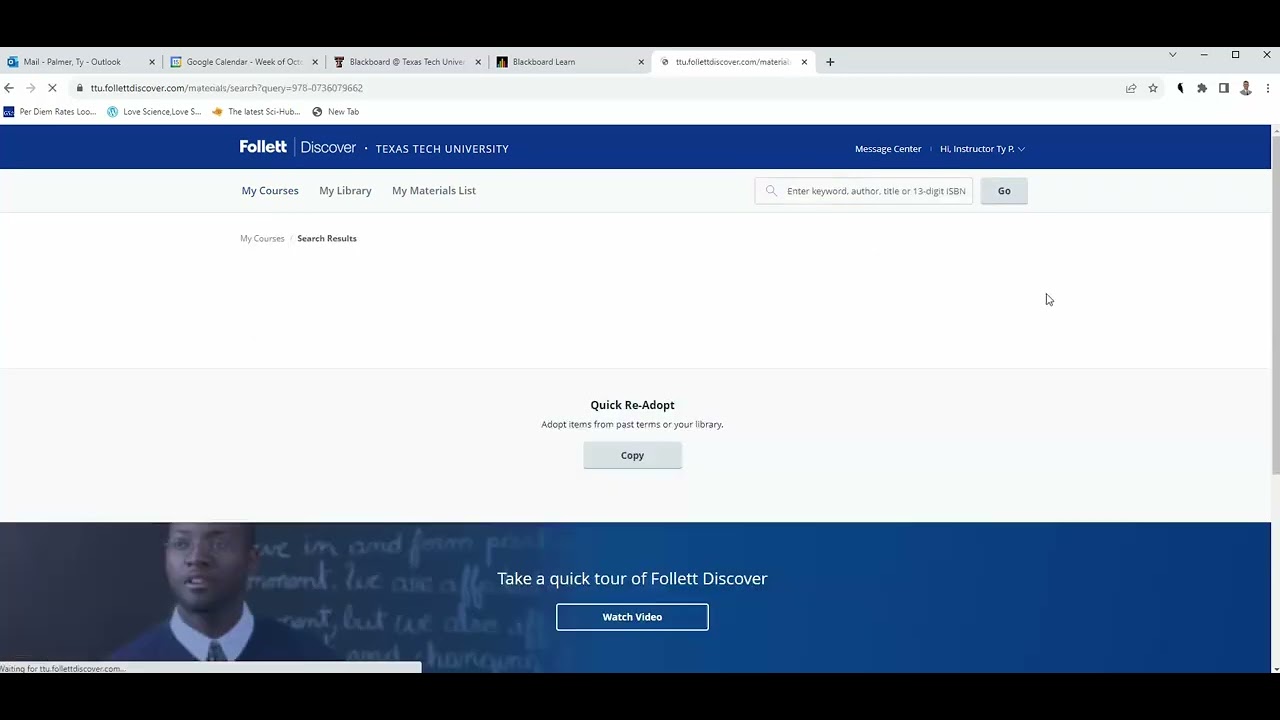The image size is (1280, 720).
Task: Open My Library in navigation
Action: [x=345, y=190]
